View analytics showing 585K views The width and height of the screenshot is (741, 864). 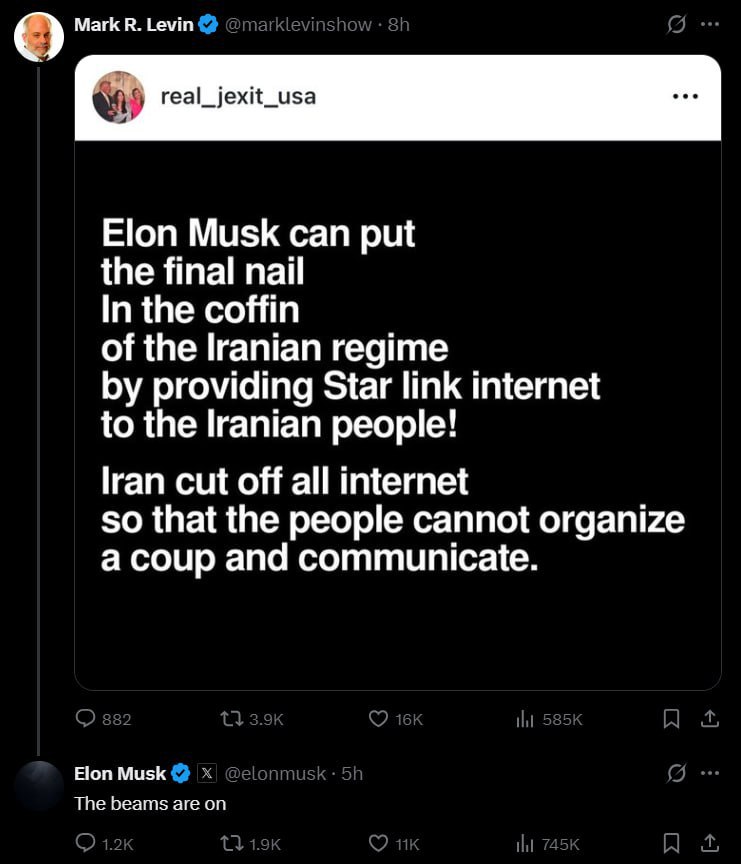549,719
